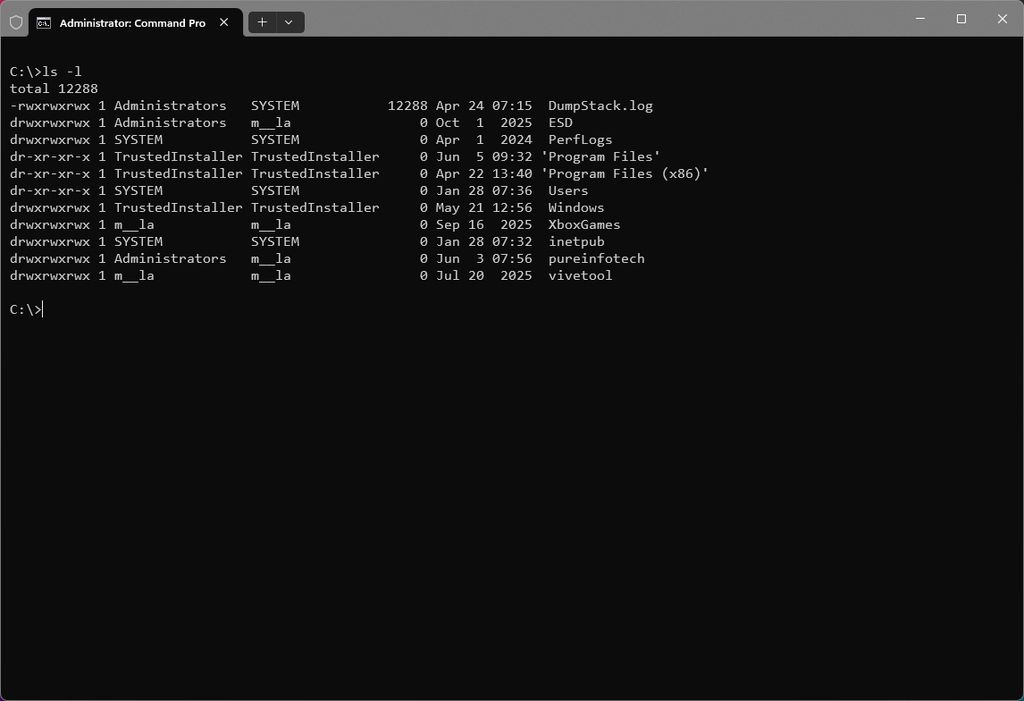This screenshot has width=1024, height=701.
Task: Click the 'Program Files (x86)' directory entry
Action: pyautogui.click(x=624, y=174)
